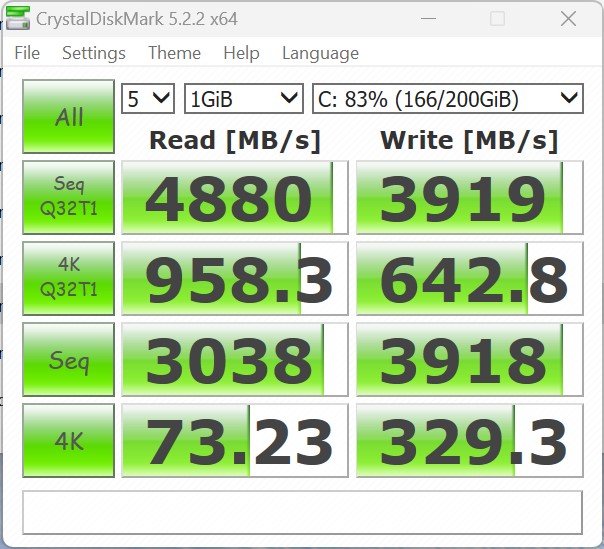Run the Seq benchmark test

tap(69, 359)
